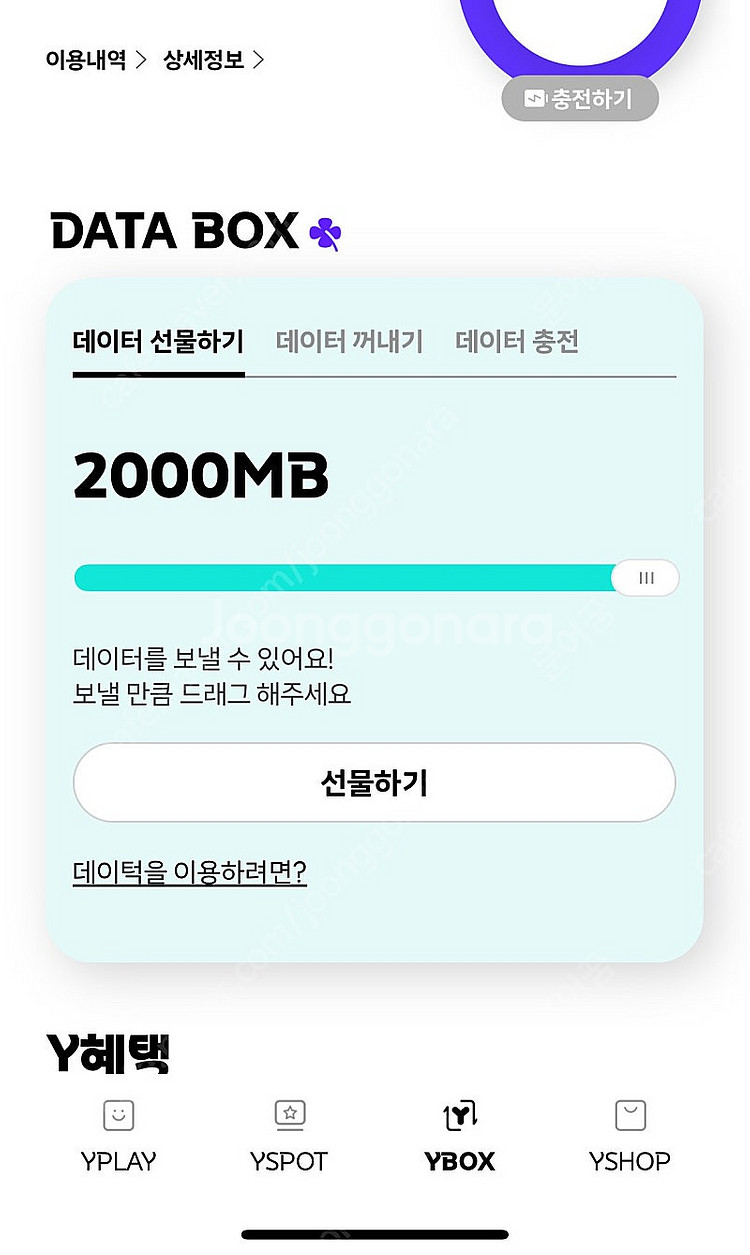
Task: Tap the purple clover icon beside DATA BOX
Action: tap(325, 233)
